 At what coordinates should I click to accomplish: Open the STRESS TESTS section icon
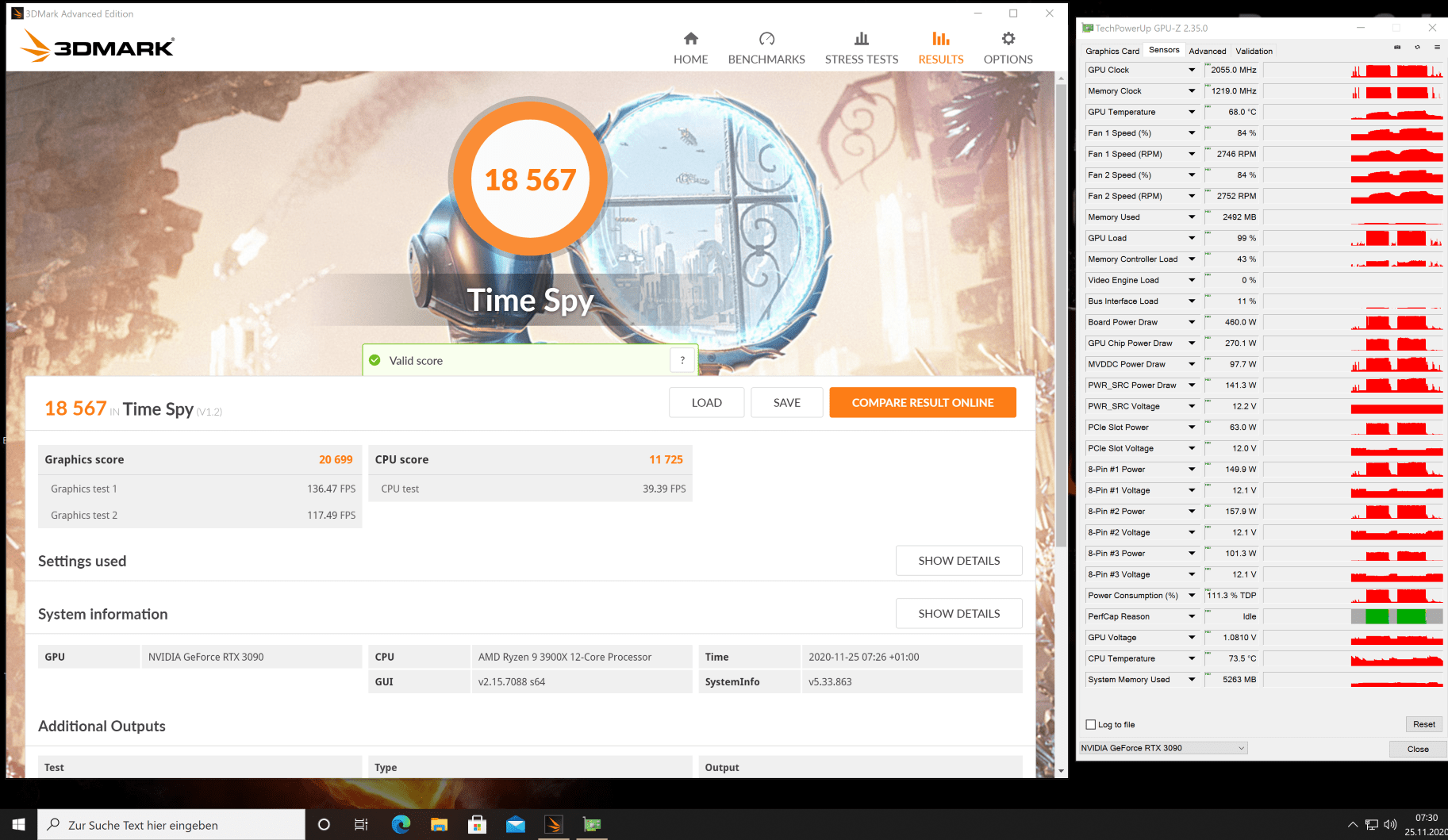(x=862, y=39)
